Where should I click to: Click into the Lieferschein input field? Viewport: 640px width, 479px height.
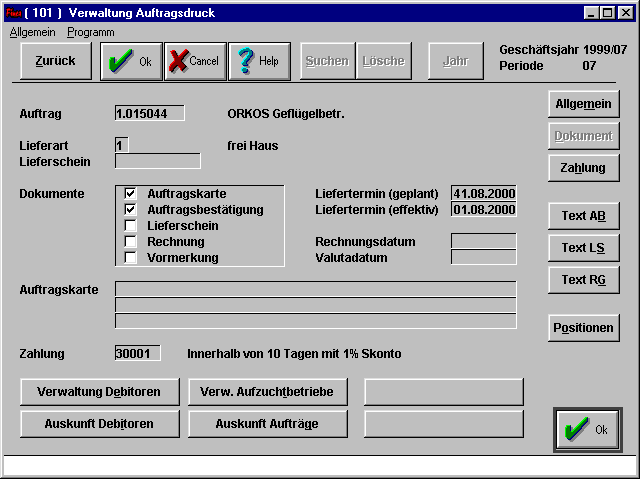(x=158, y=161)
